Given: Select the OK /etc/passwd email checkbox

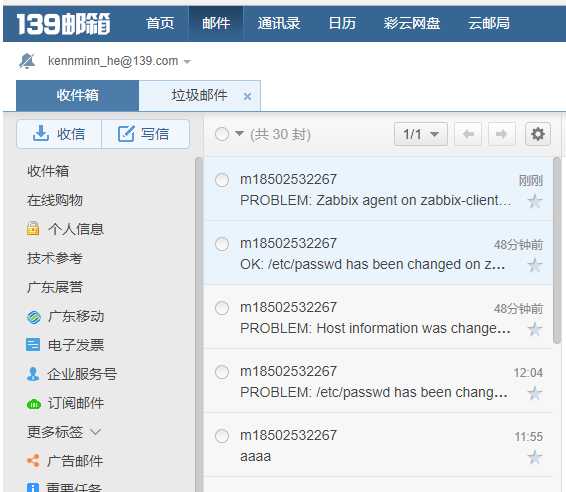Looking at the screenshot, I should (222, 244).
